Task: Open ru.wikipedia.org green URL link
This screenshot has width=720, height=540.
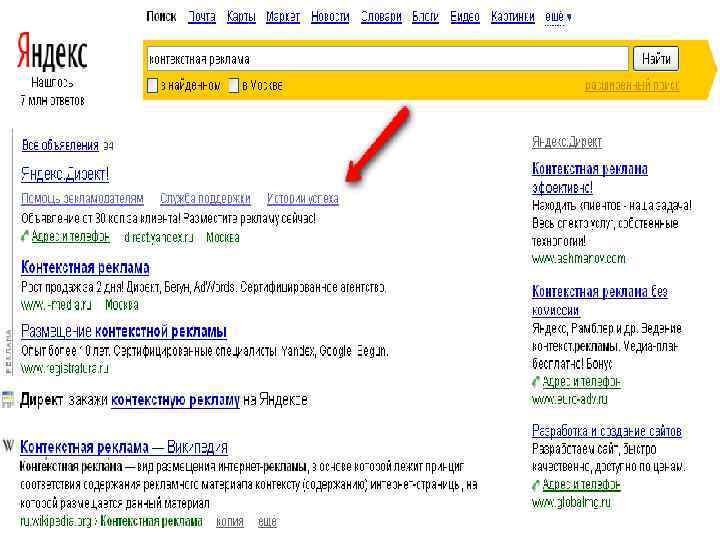Action: click(112, 522)
